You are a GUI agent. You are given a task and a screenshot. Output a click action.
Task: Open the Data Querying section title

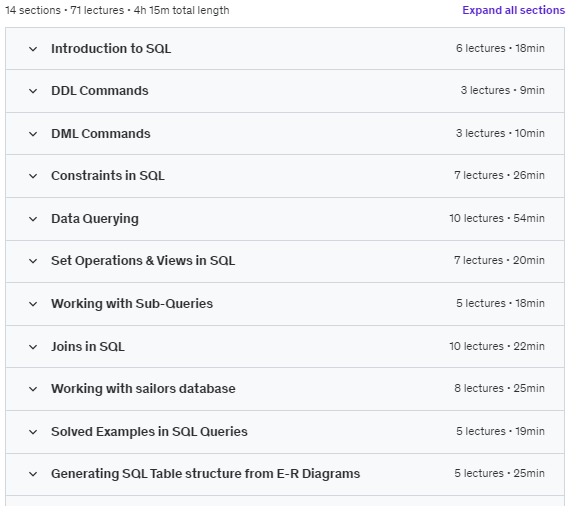95,219
